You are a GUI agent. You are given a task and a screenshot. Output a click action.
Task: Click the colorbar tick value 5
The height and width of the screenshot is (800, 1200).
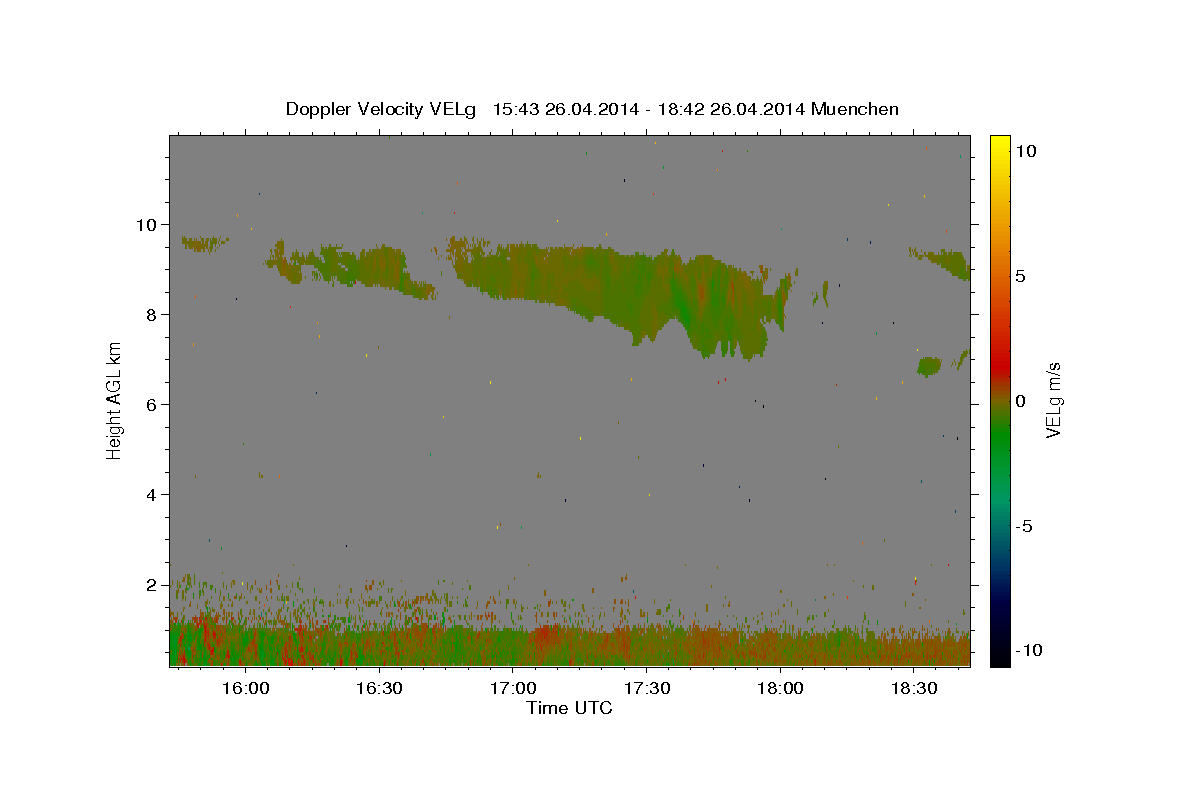[1020, 276]
